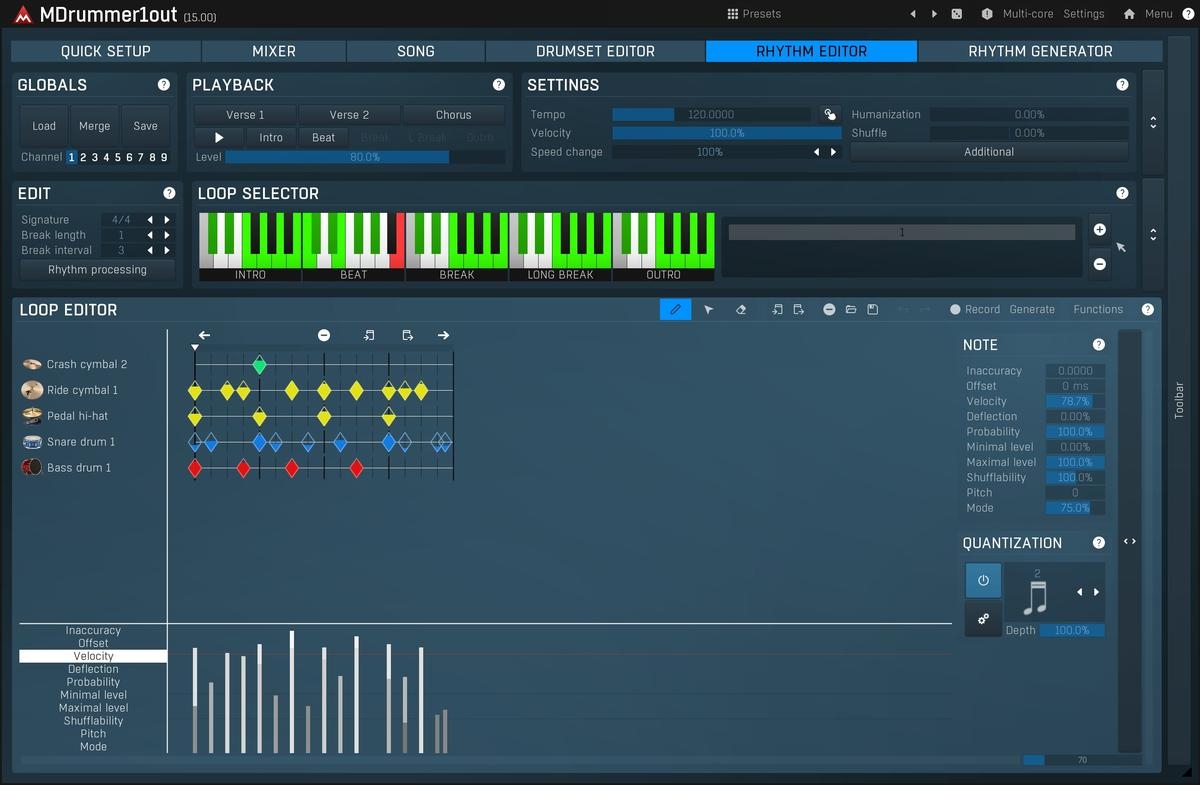Click the Rhythm processing button

(97, 270)
